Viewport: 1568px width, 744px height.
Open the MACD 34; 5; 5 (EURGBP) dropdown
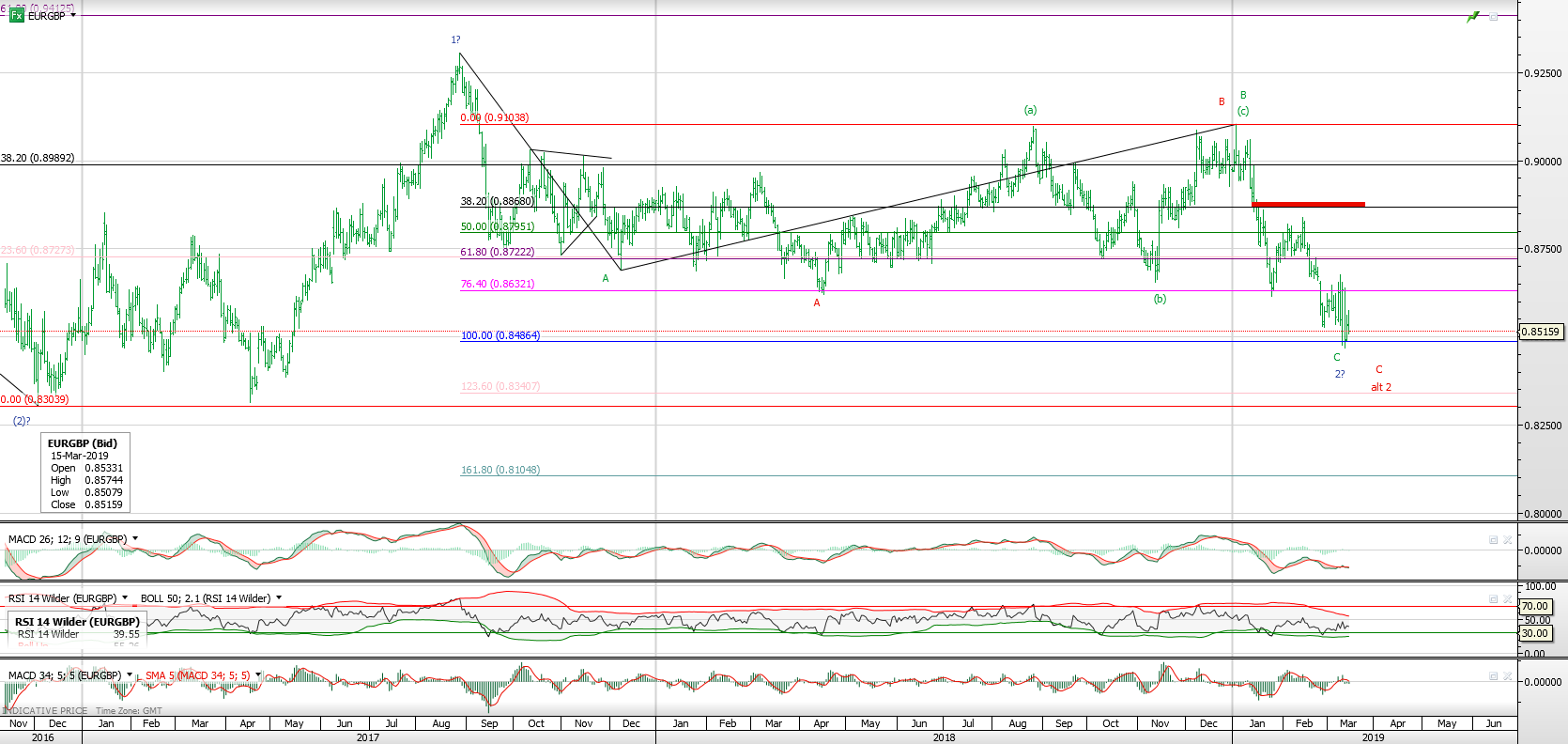130,675
